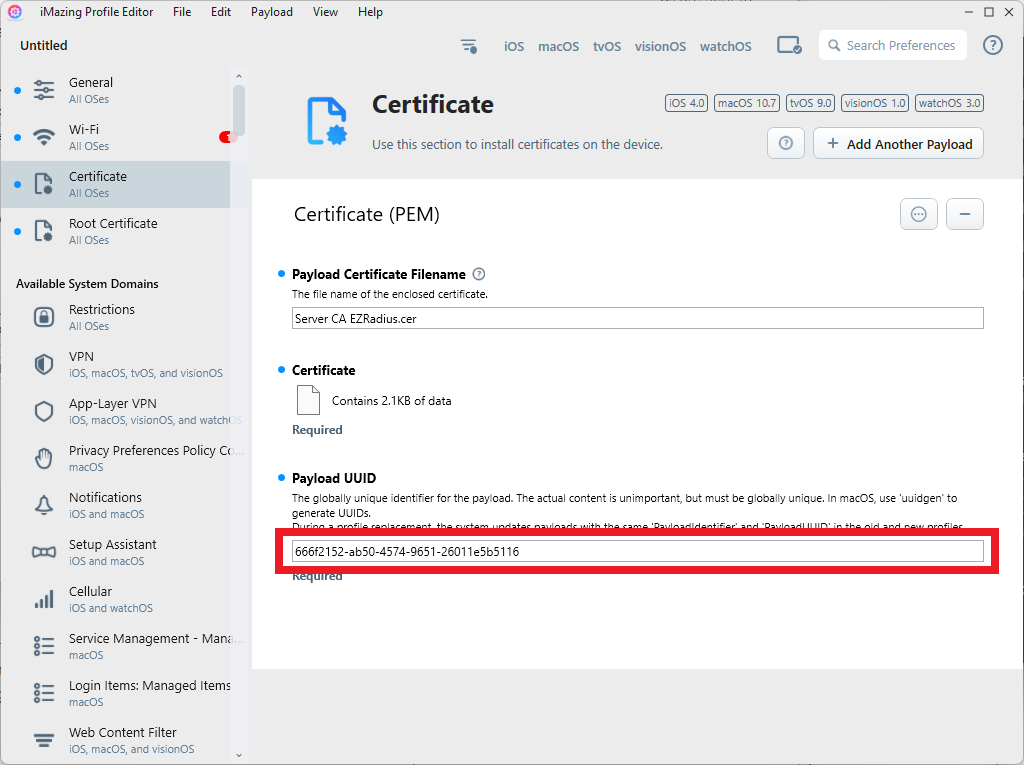Screen dimensions: 1024x765
Task: Click the visionOS 1.0 version badge
Action: pyautogui.click(x=874, y=103)
